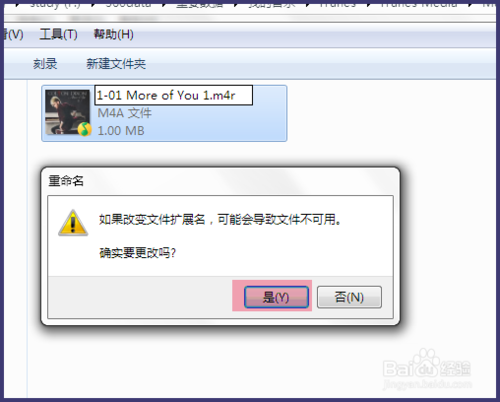Expand the breadcrumb arrow after 'iTunes Media'
The height and width of the screenshot is (402, 500).
pyautogui.click(x=470, y=5)
